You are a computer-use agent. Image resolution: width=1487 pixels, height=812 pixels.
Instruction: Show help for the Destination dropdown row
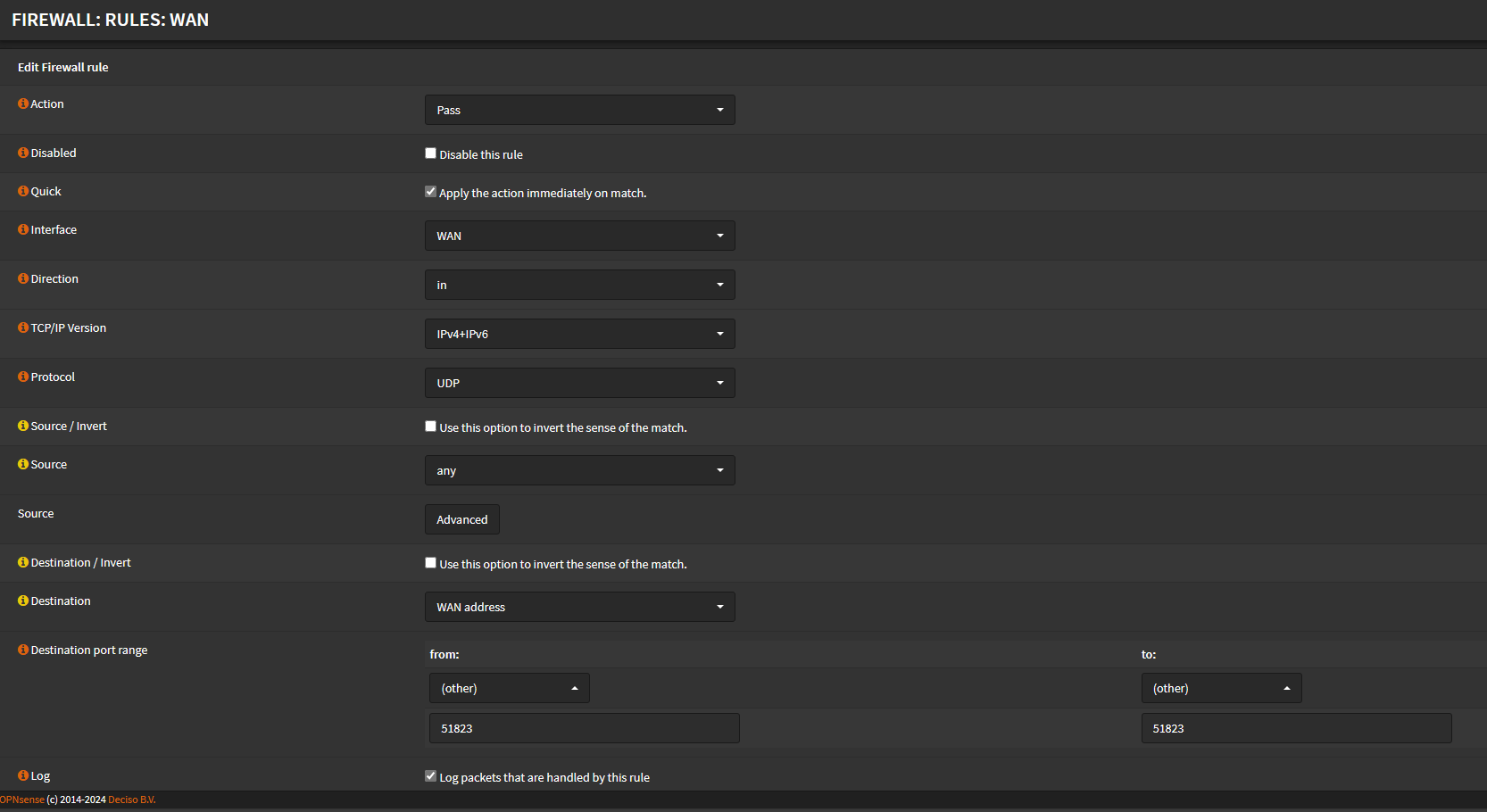23,601
